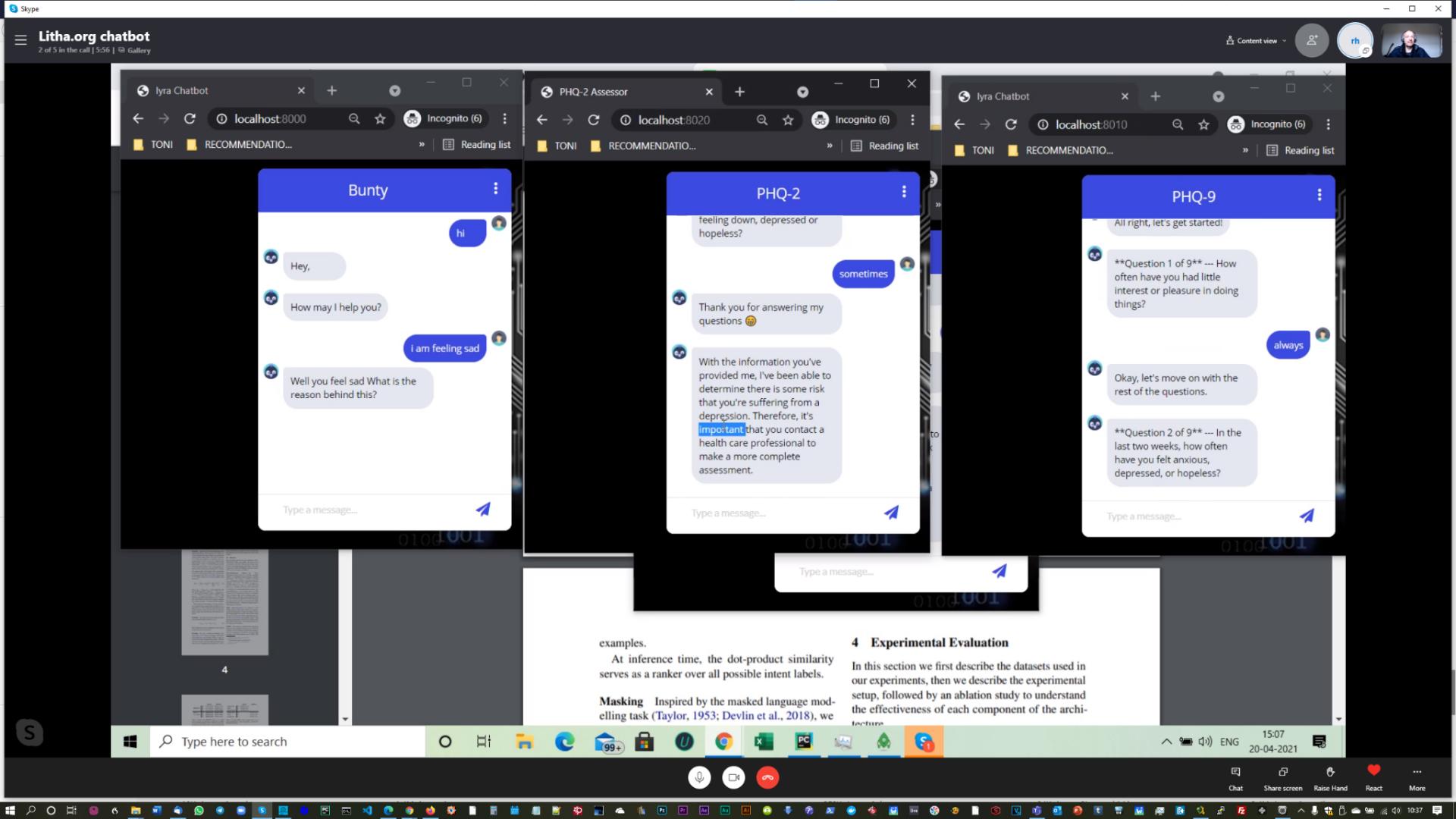
Task: Toggle the Skype video camera
Action: (733, 777)
